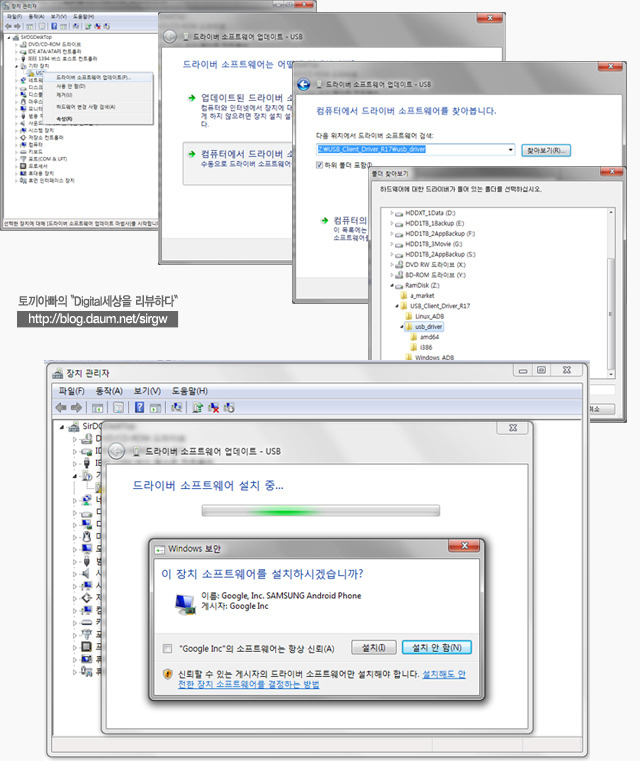
Task: Open the 보기(V) menu in lower Device Manager
Action: point(147,391)
